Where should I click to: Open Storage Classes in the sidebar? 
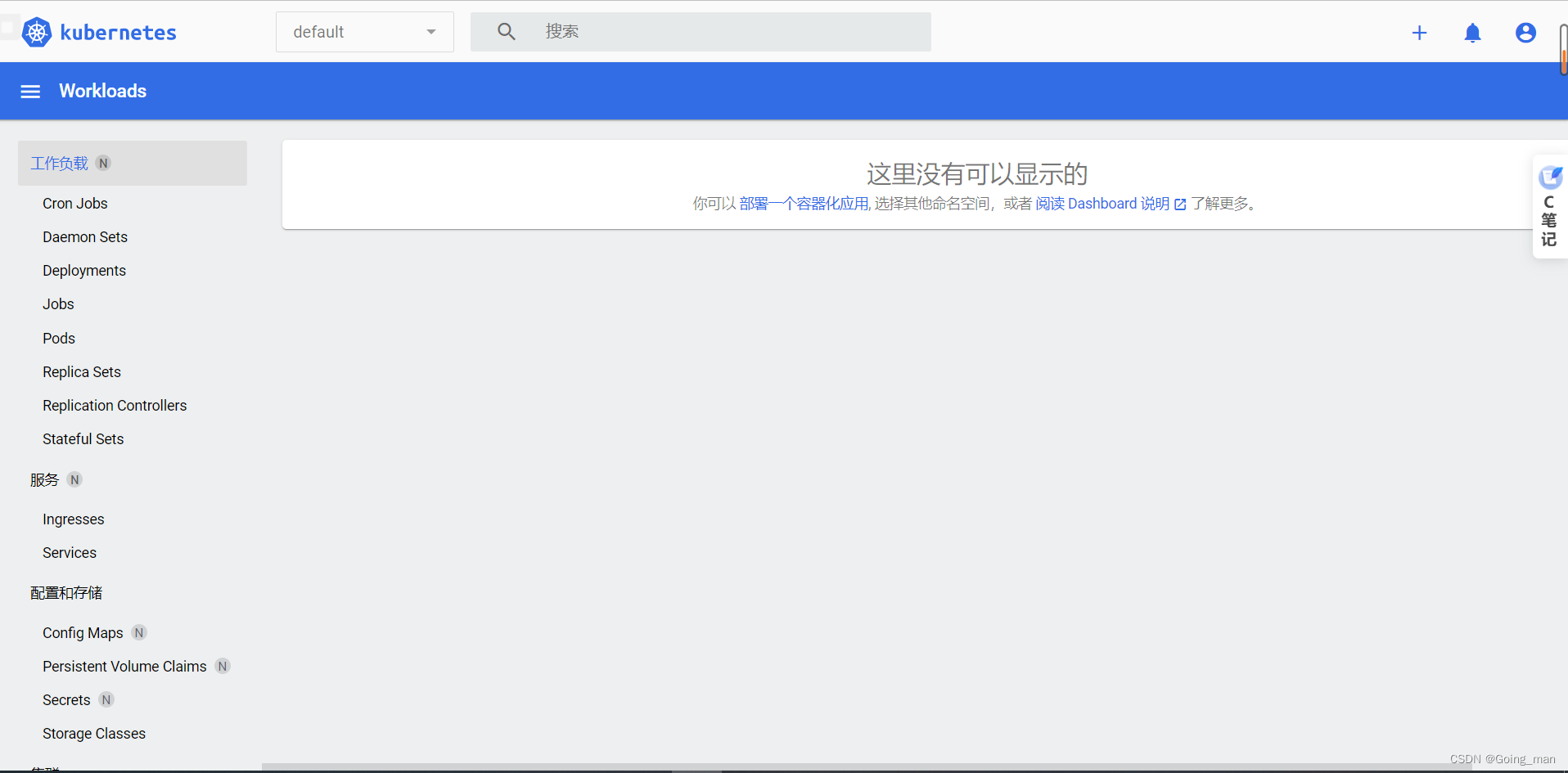[94, 734]
